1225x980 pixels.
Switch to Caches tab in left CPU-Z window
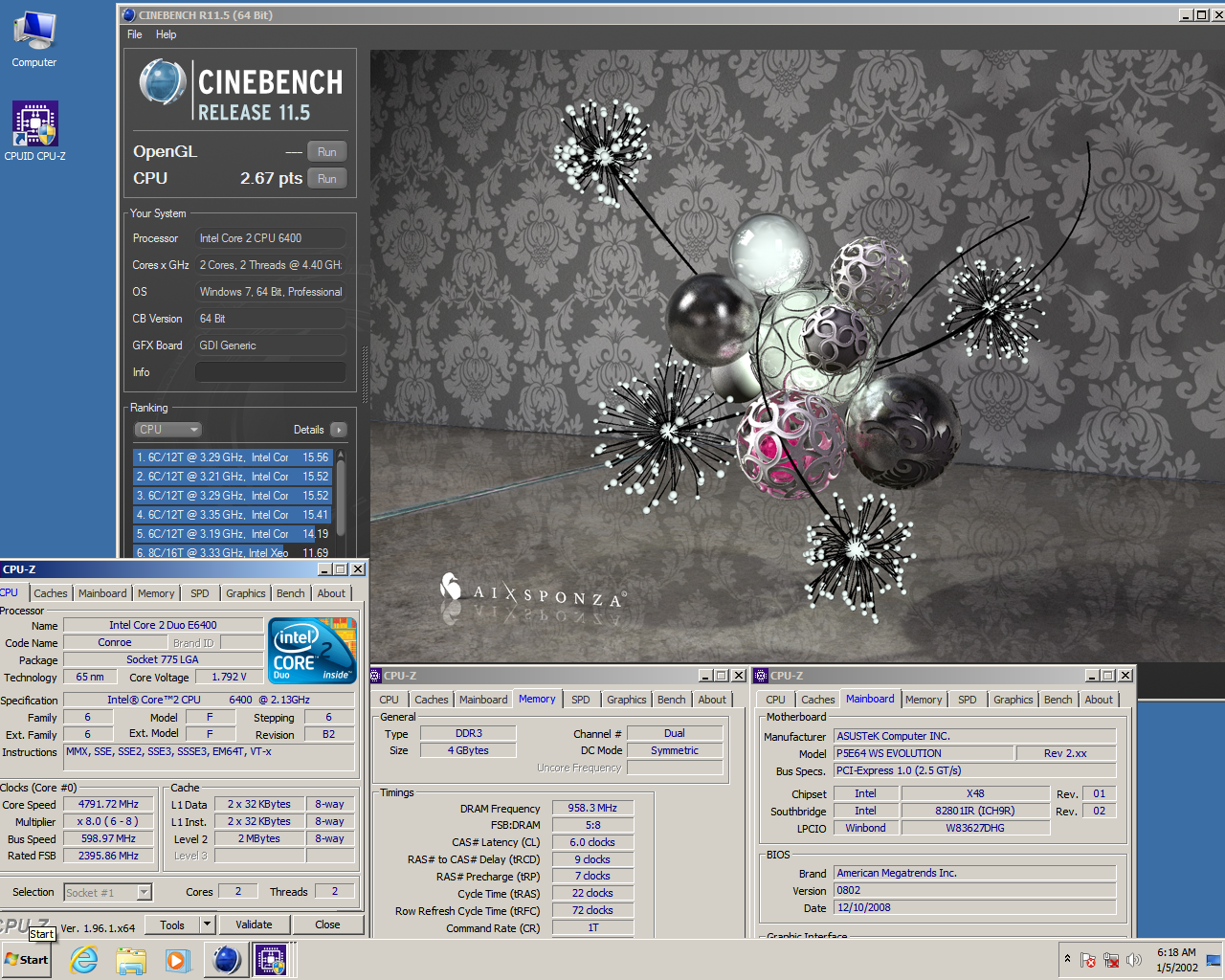coord(51,593)
